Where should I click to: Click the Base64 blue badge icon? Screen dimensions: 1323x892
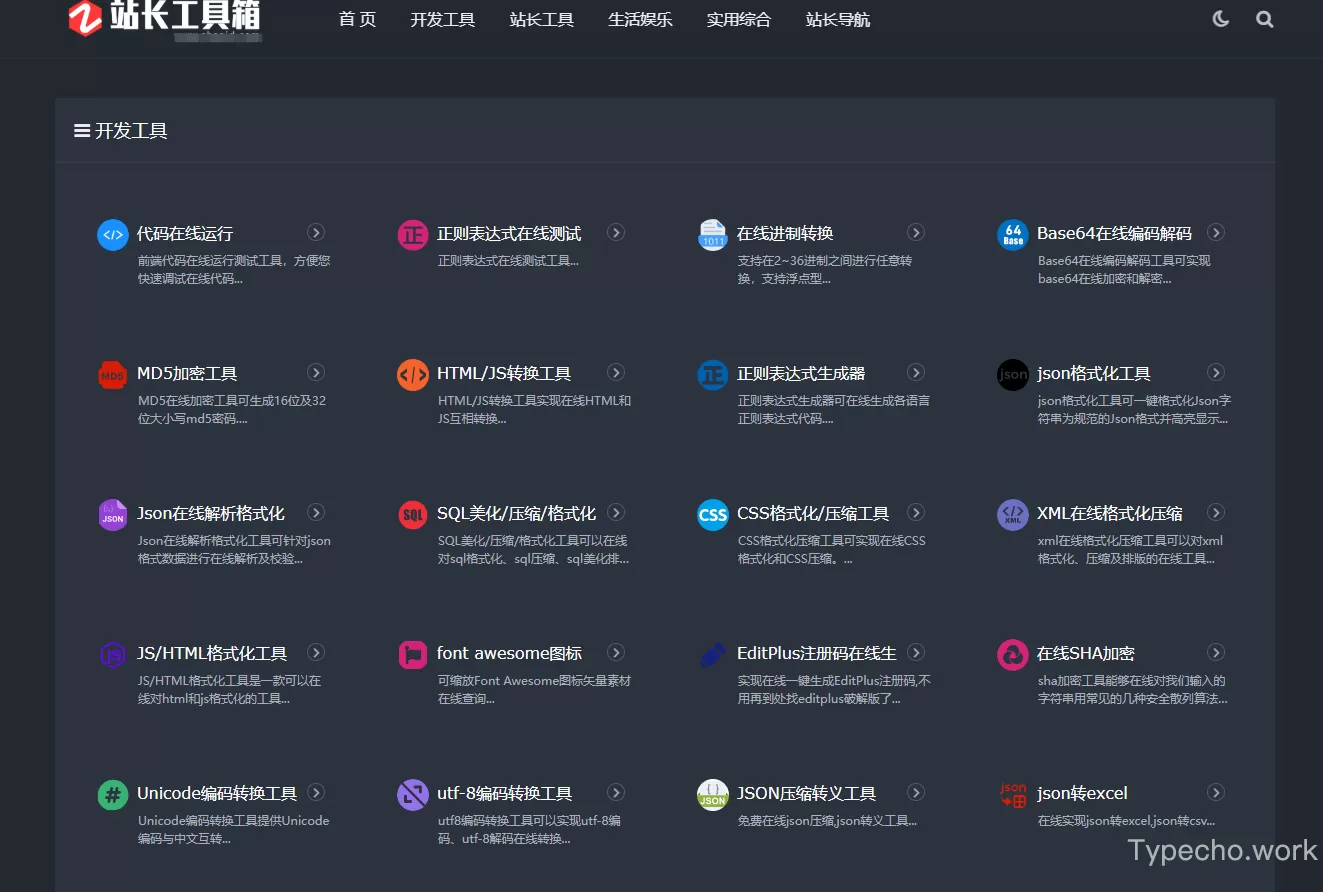coord(1013,235)
